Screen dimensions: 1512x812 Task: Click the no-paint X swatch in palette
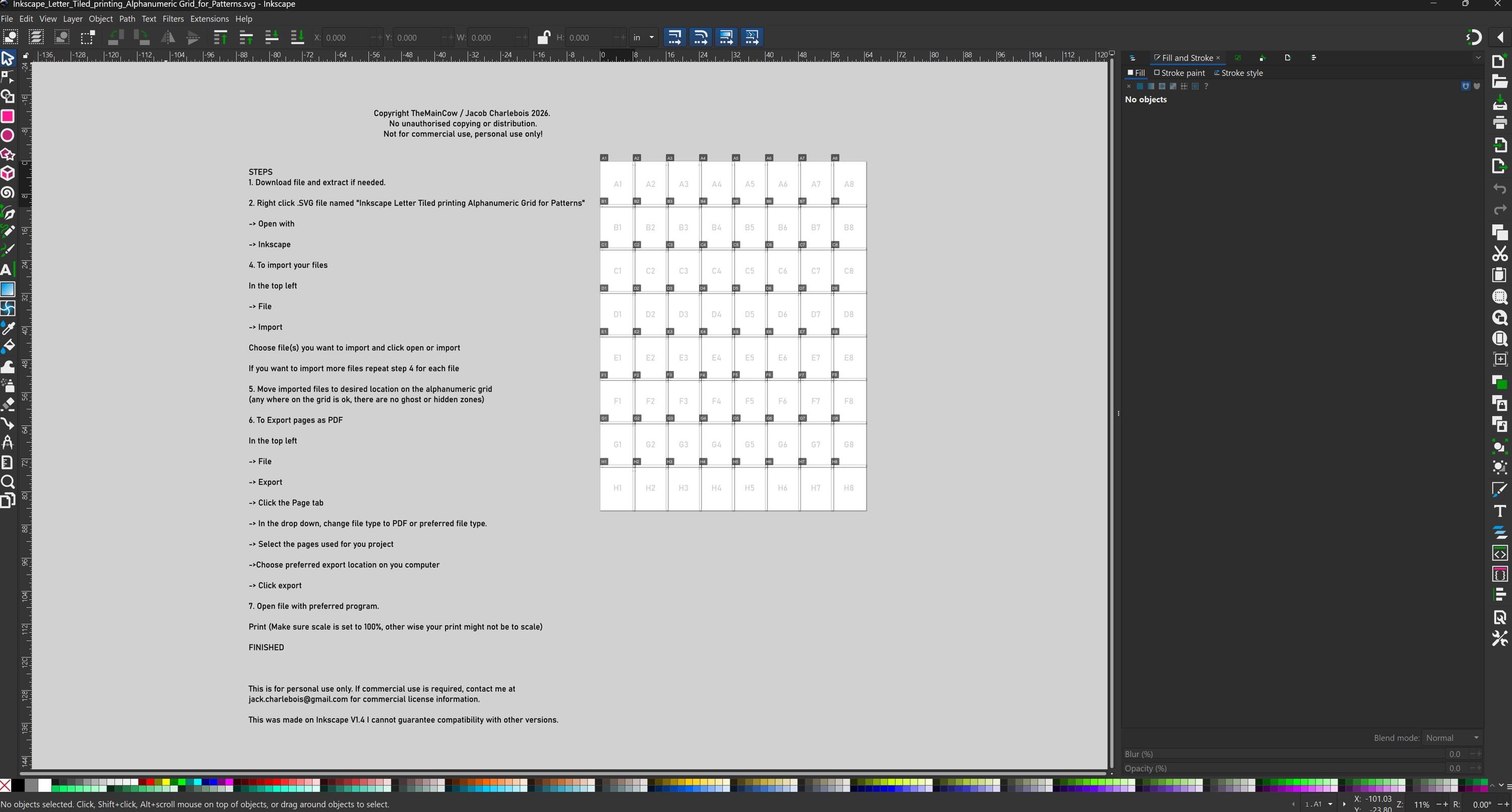coord(5,786)
